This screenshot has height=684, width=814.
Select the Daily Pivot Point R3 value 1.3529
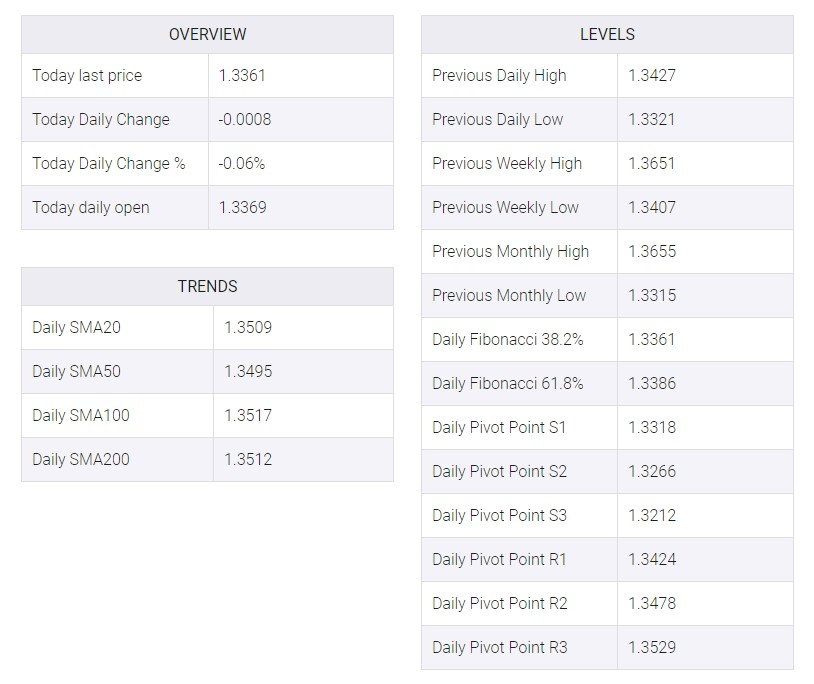[x=652, y=647]
